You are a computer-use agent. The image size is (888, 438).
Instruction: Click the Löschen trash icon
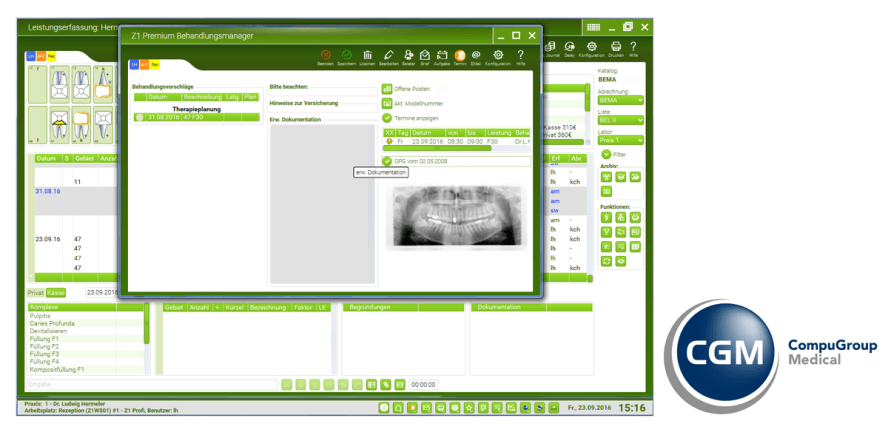(368, 55)
